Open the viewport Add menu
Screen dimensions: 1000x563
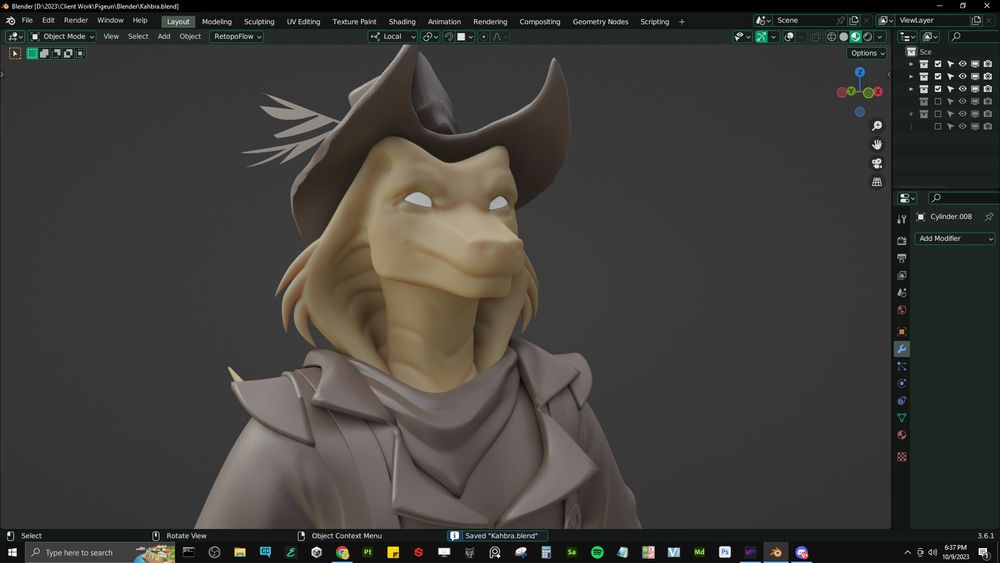pos(164,36)
